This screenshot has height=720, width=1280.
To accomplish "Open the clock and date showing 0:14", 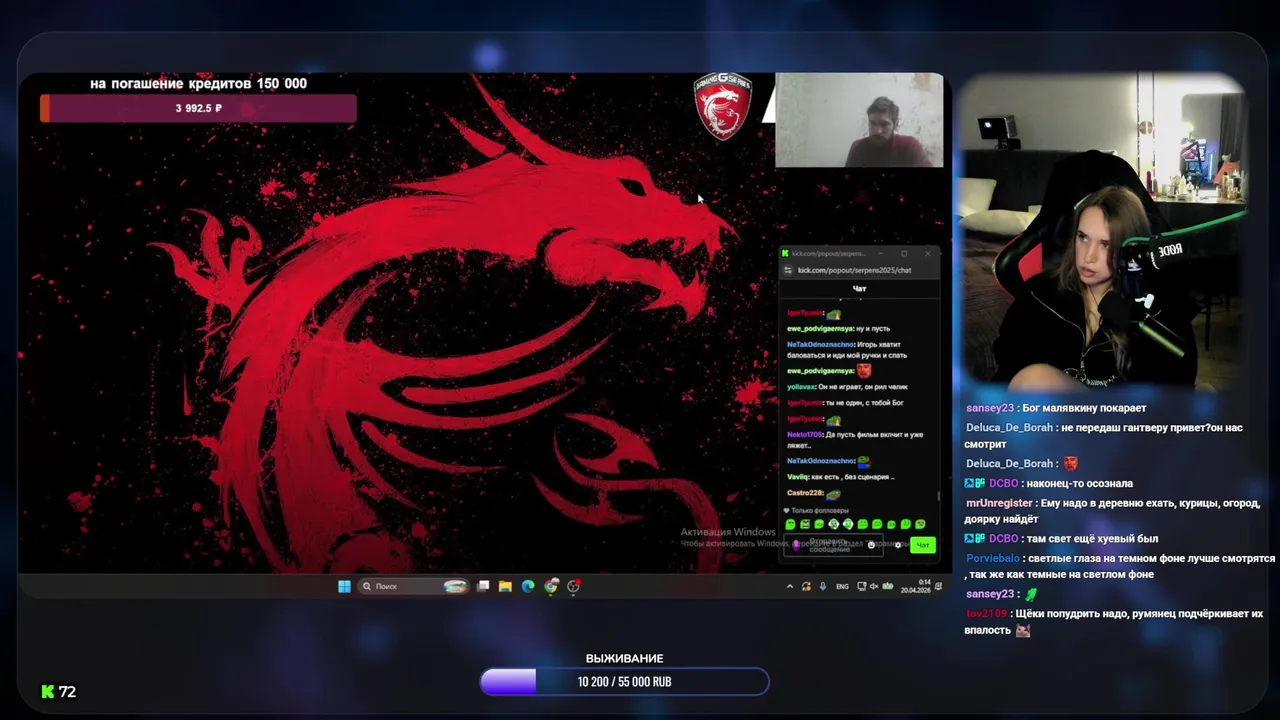I will point(916,586).
